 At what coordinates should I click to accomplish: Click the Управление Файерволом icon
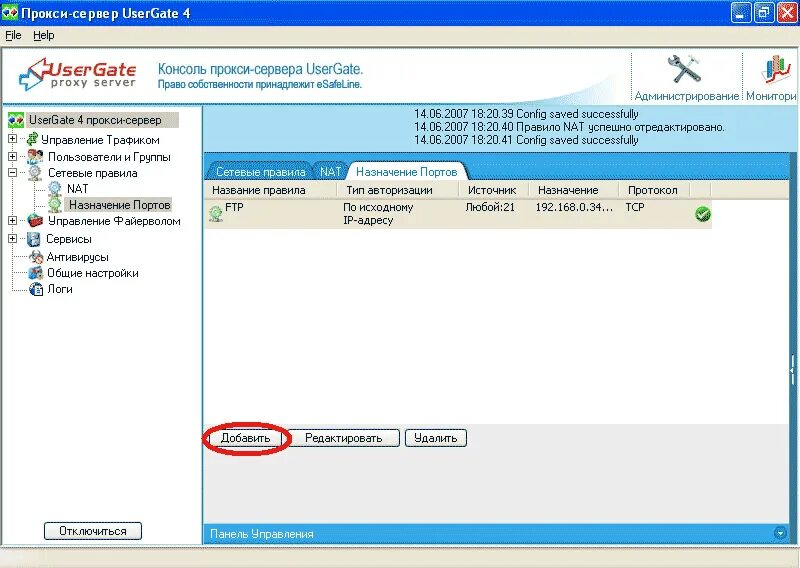coord(35,220)
